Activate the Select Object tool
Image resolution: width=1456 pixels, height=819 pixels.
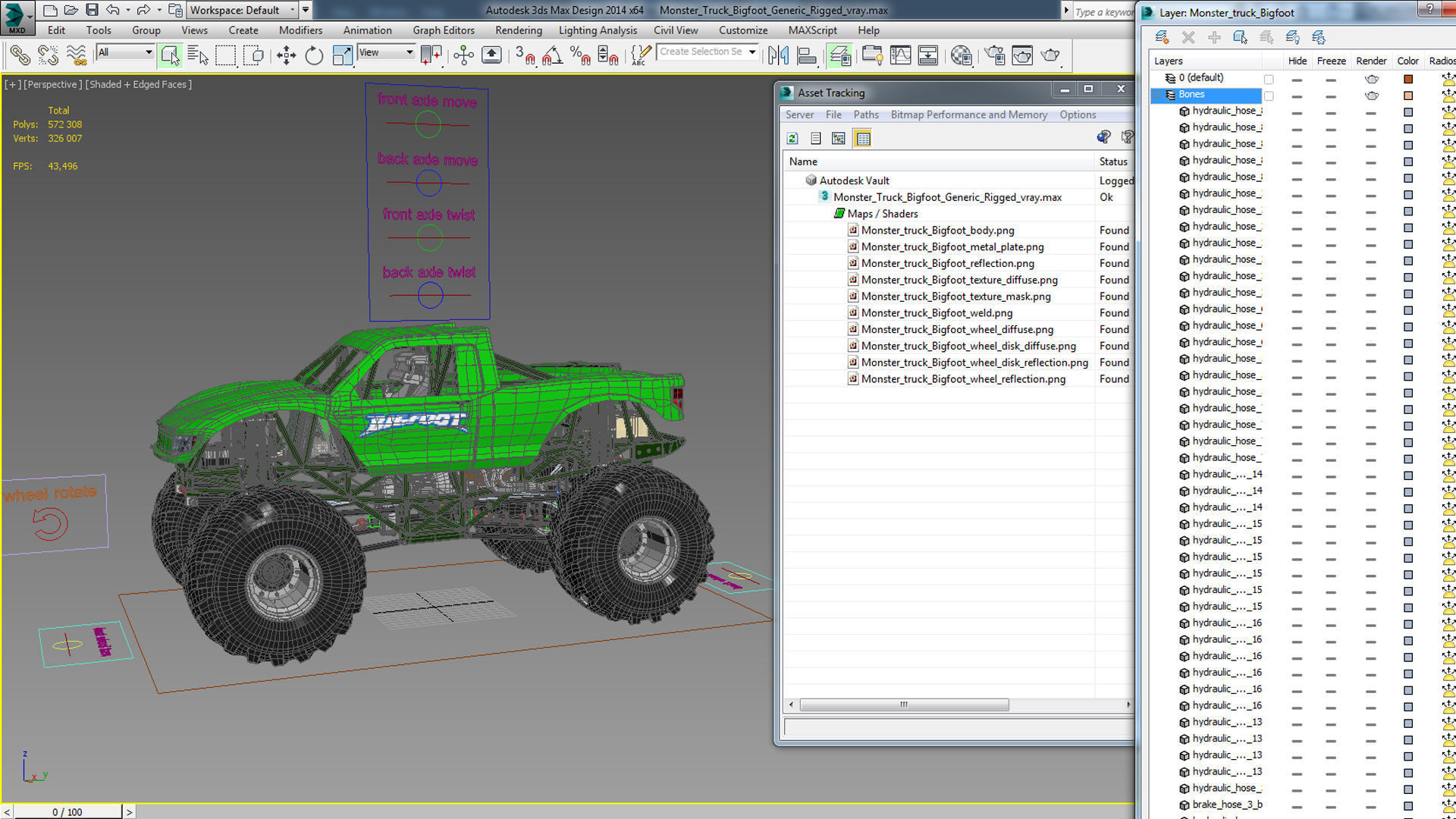170,55
